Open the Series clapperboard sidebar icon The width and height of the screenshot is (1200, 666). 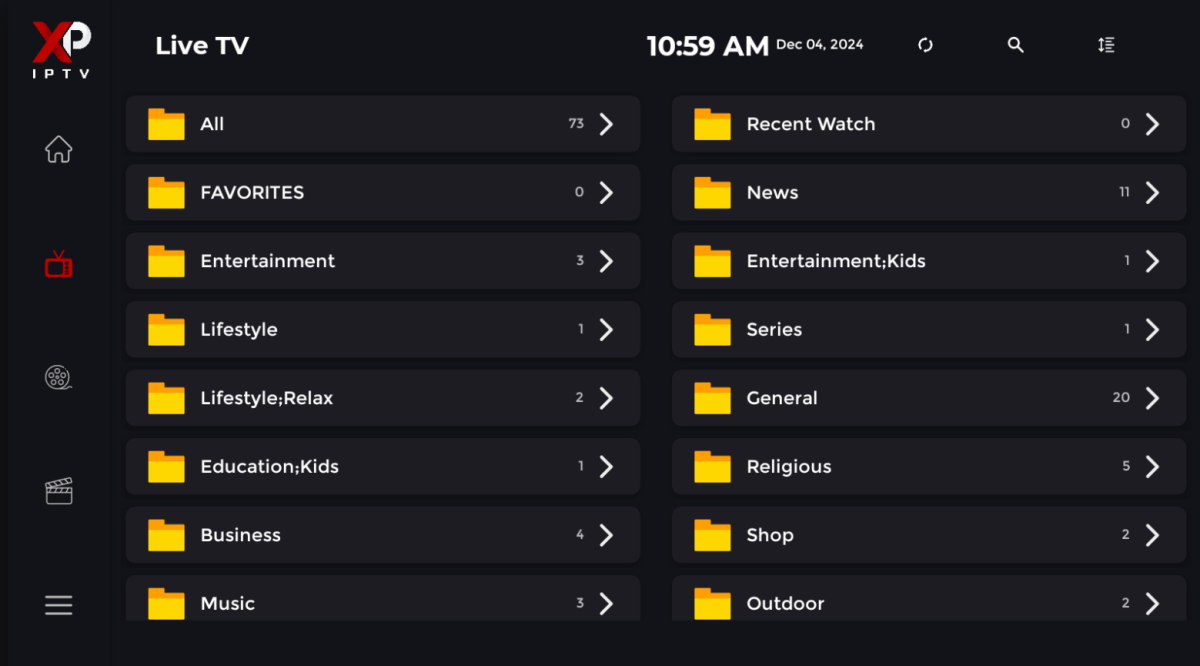click(58, 490)
